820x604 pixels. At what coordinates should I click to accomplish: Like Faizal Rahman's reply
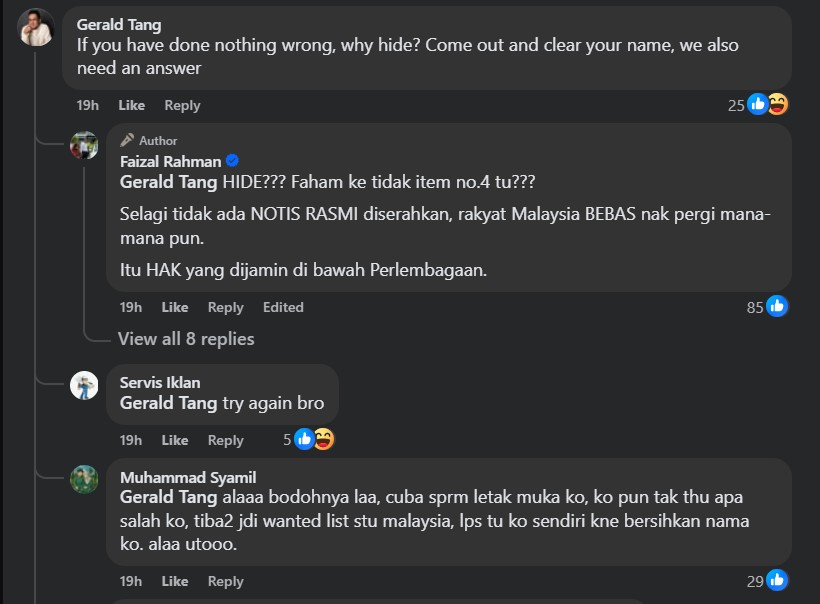(175, 307)
